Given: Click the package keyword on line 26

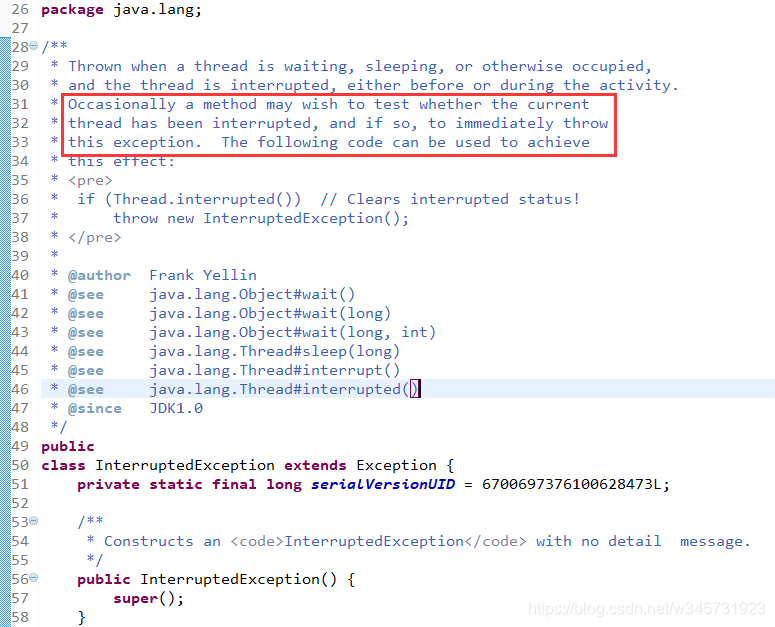Looking at the screenshot, I should (x=73, y=10).
